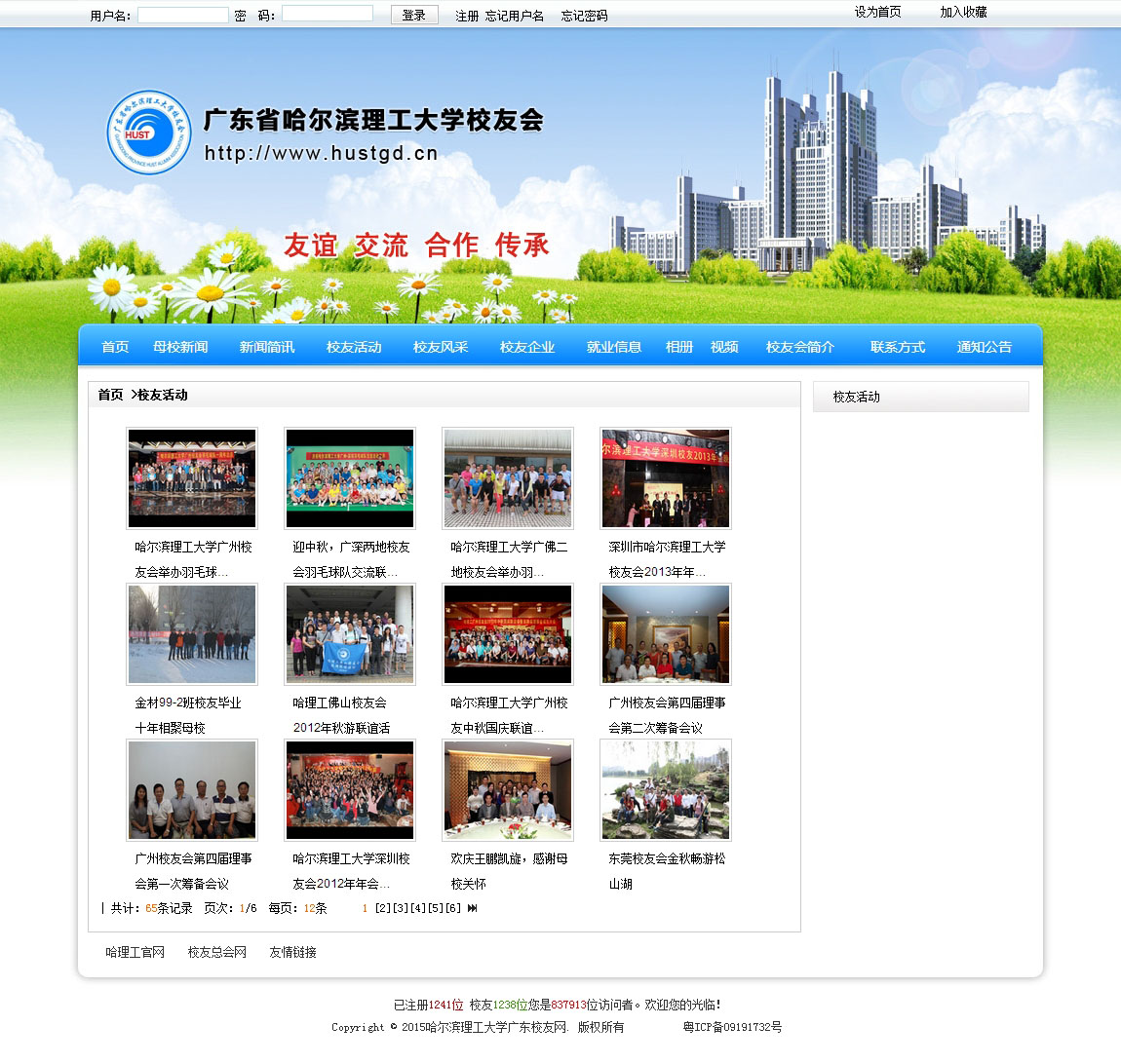1121x1064 pixels.
Task: Click the 登录 login button
Action: tap(414, 15)
